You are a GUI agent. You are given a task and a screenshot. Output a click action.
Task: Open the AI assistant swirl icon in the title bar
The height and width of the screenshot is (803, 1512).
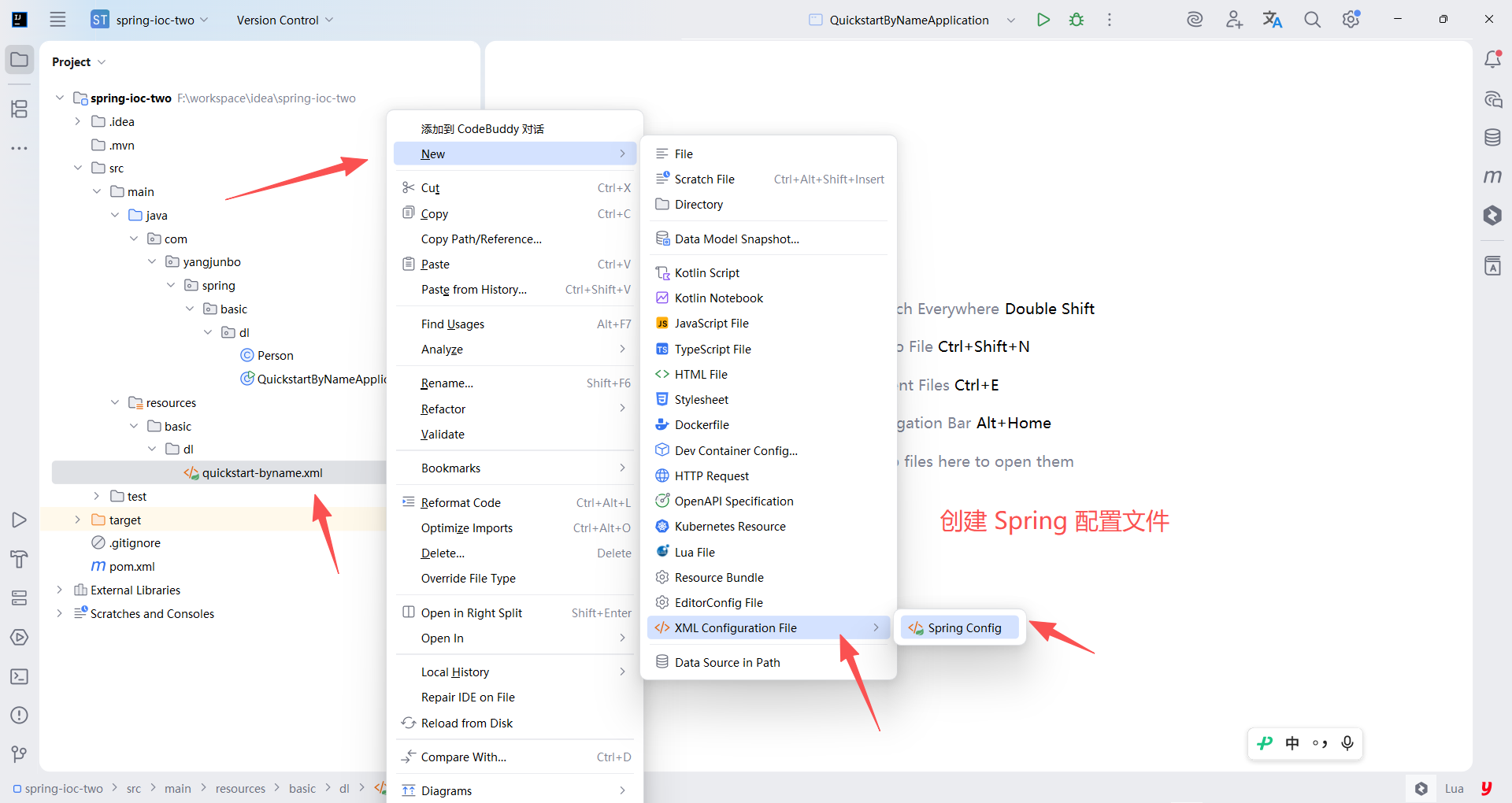tap(1195, 20)
